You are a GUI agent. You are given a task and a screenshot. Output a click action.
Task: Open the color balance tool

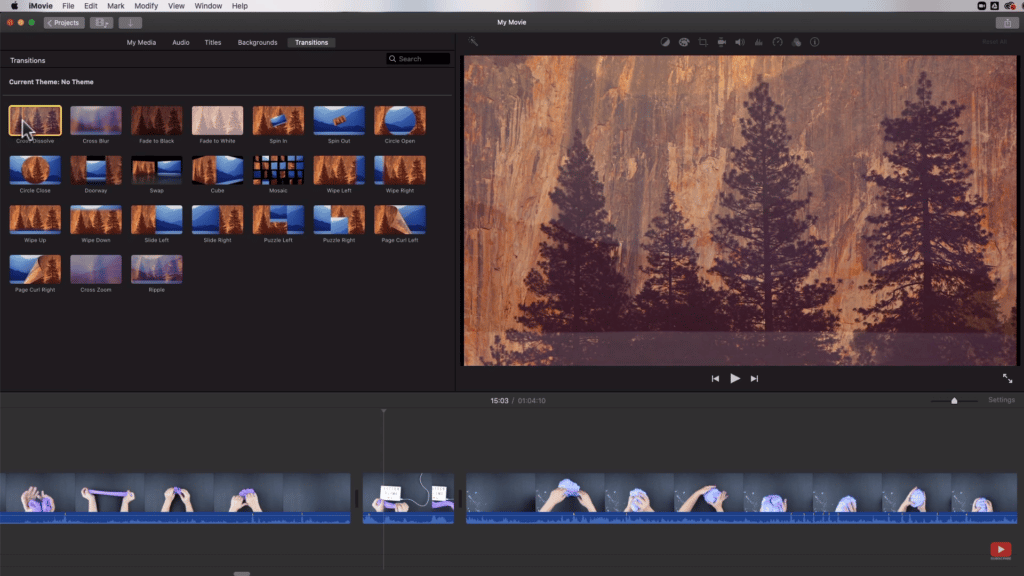click(665, 42)
